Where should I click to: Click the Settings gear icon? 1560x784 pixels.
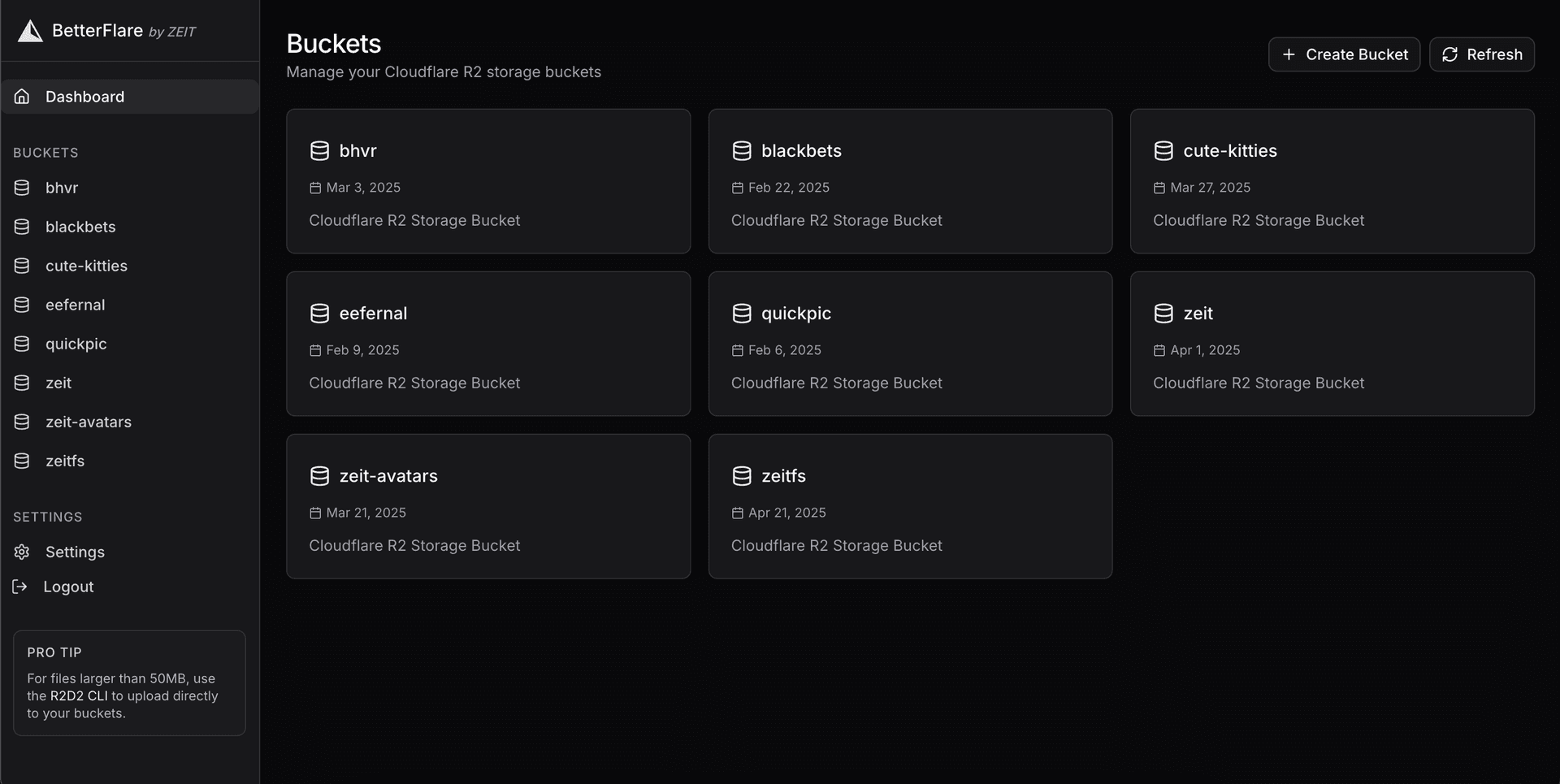(x=22, y=552)
